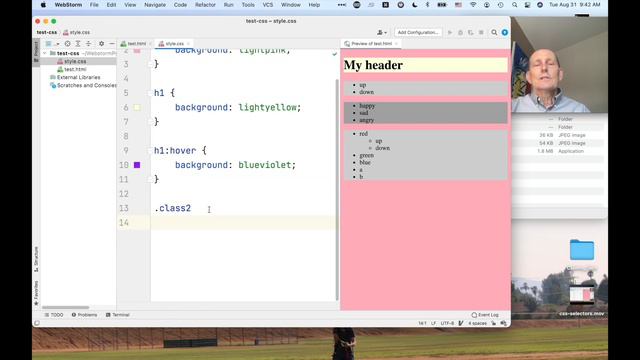Hide the Project tool window with minus icon
Image resolution: width=640 pixels, height=360 pixels.
[x=111, y=44]
